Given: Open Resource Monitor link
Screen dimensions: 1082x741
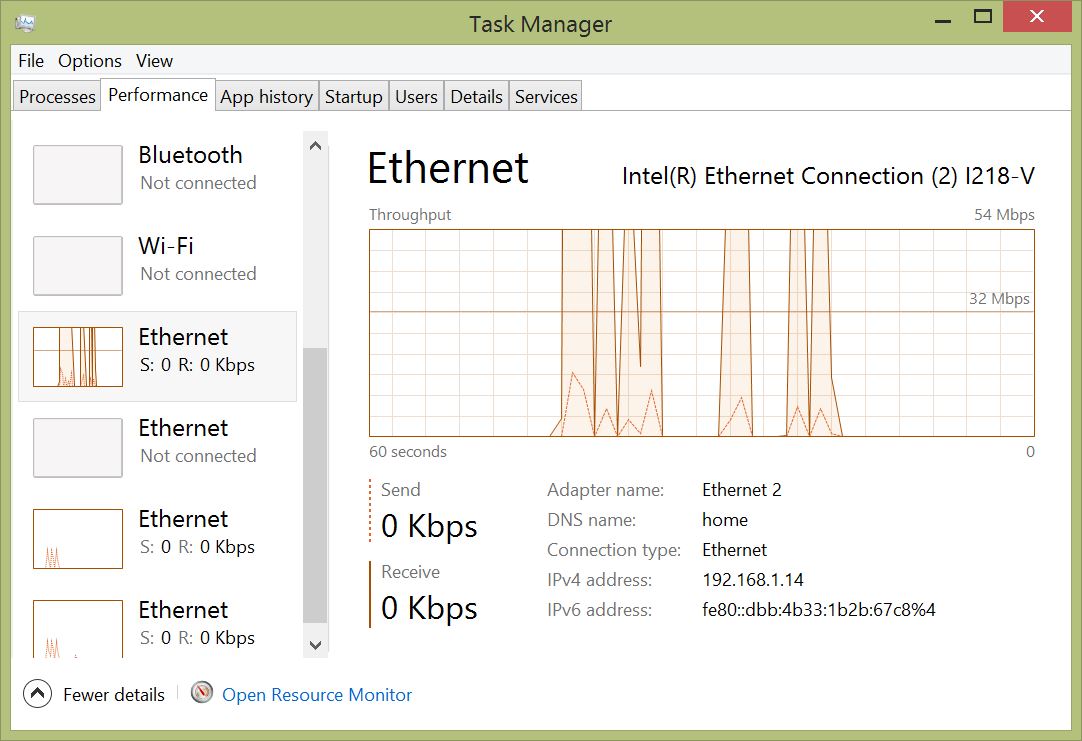Looking at the screenshot, I should click(317, 695).
